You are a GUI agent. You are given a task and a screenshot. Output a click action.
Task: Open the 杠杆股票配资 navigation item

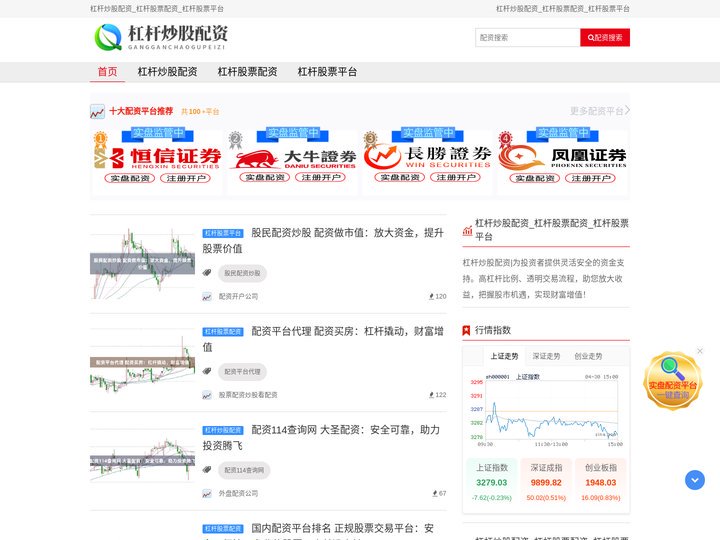tap(247, 72)
